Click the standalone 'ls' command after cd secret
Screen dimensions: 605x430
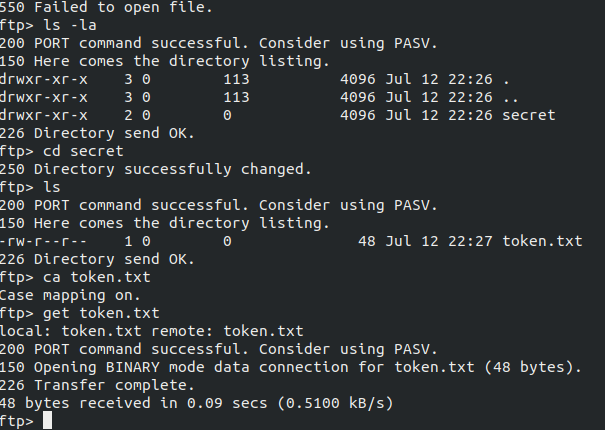(52, 187)
